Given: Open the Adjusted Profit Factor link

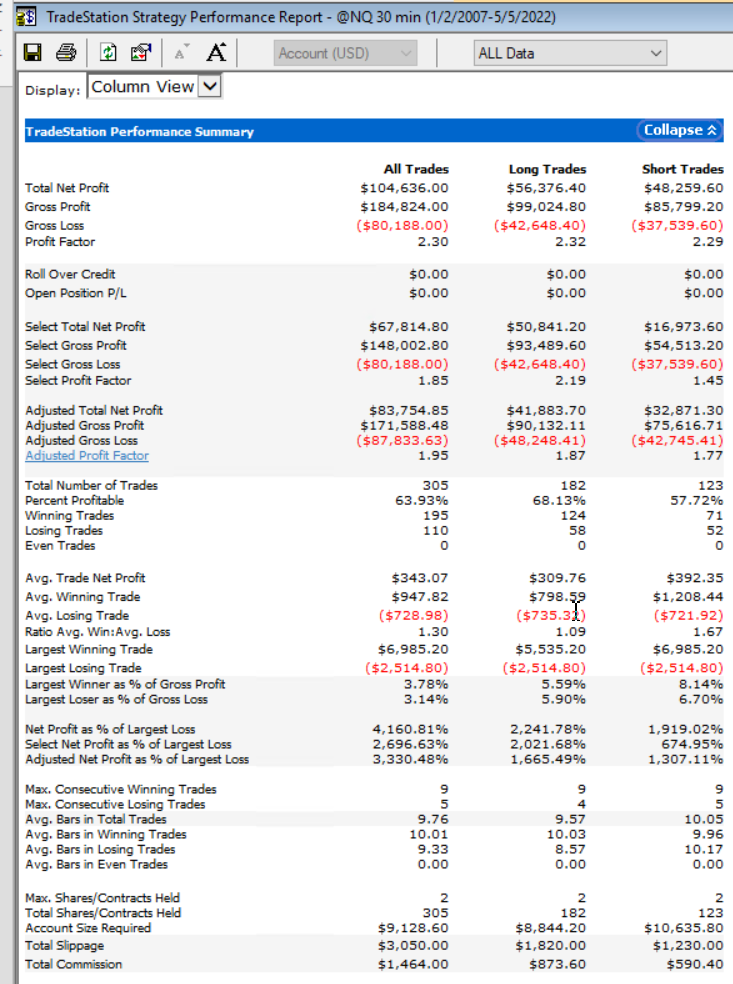Looking at the screenshot, I should pos(86,456).
